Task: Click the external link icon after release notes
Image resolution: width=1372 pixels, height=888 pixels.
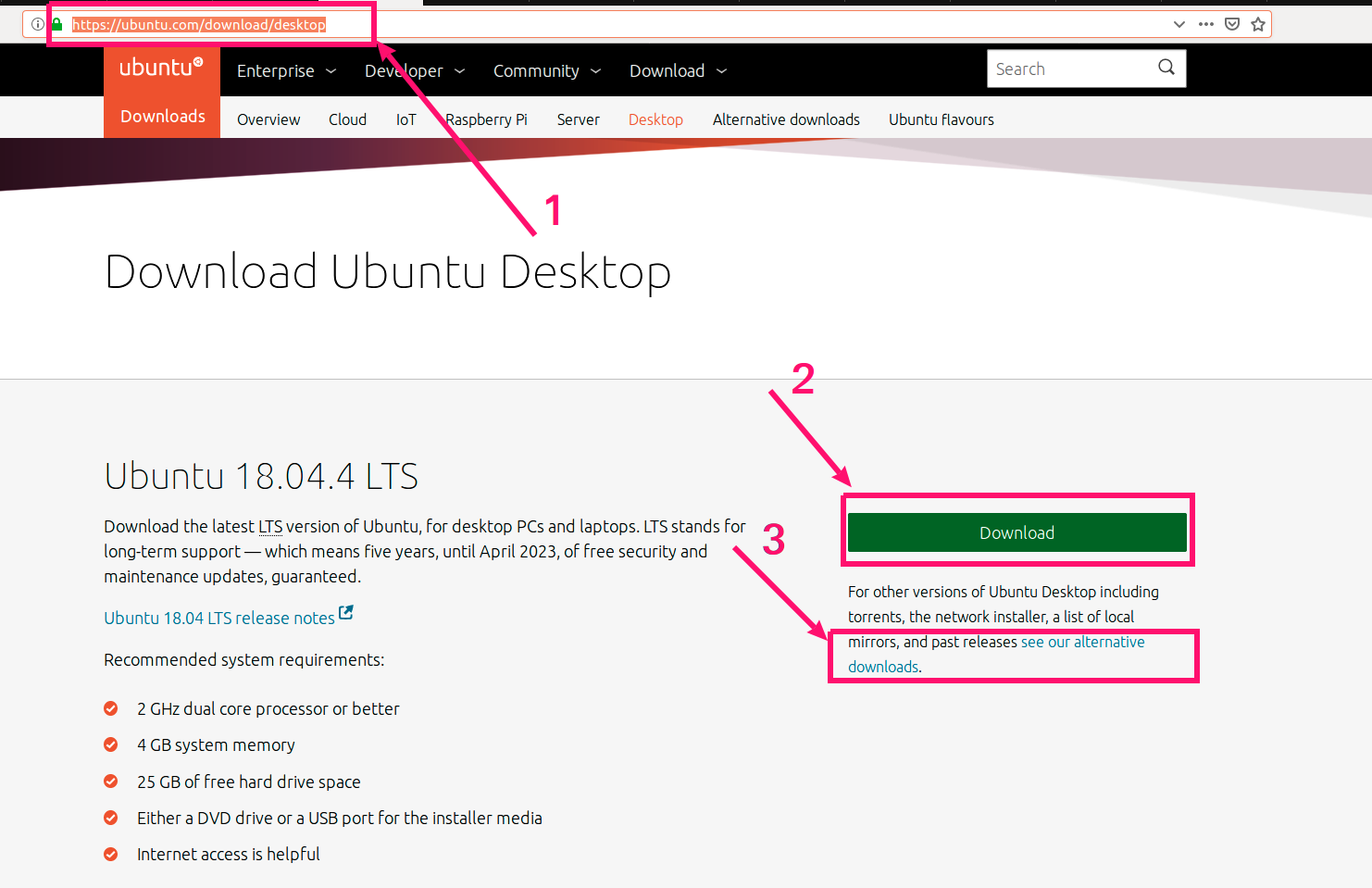Action: 346,612
